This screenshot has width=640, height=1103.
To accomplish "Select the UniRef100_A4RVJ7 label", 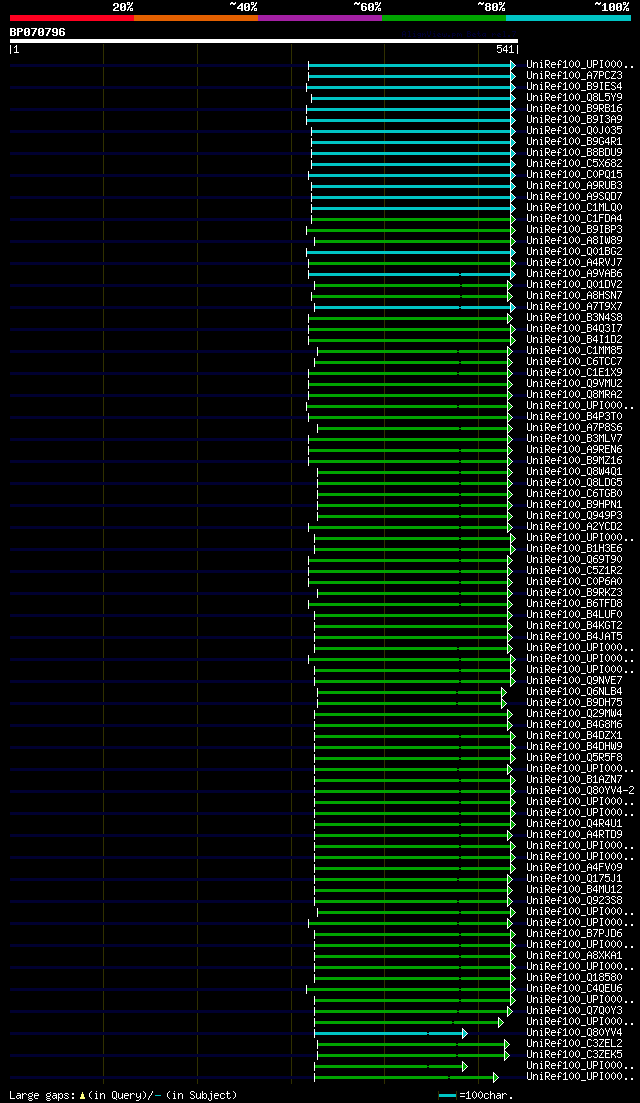I will (x=574, y=262).
